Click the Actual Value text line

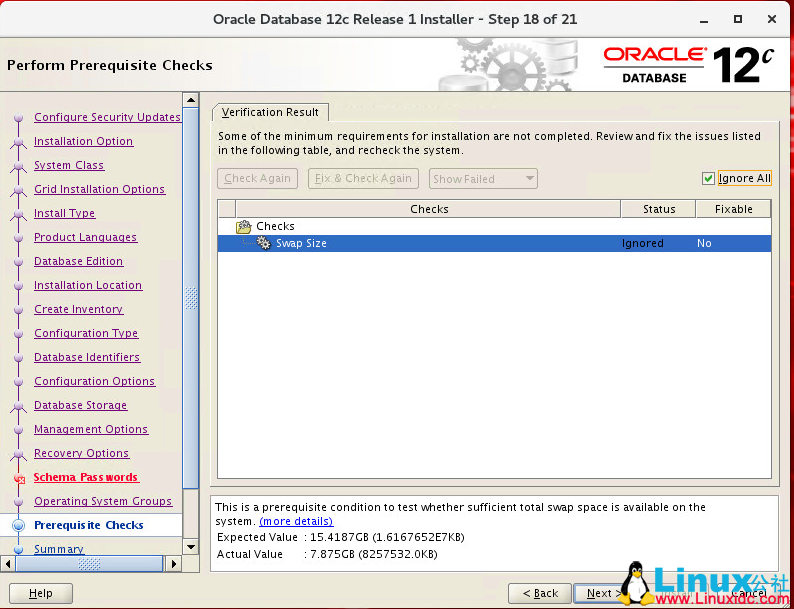coord(327,554)
